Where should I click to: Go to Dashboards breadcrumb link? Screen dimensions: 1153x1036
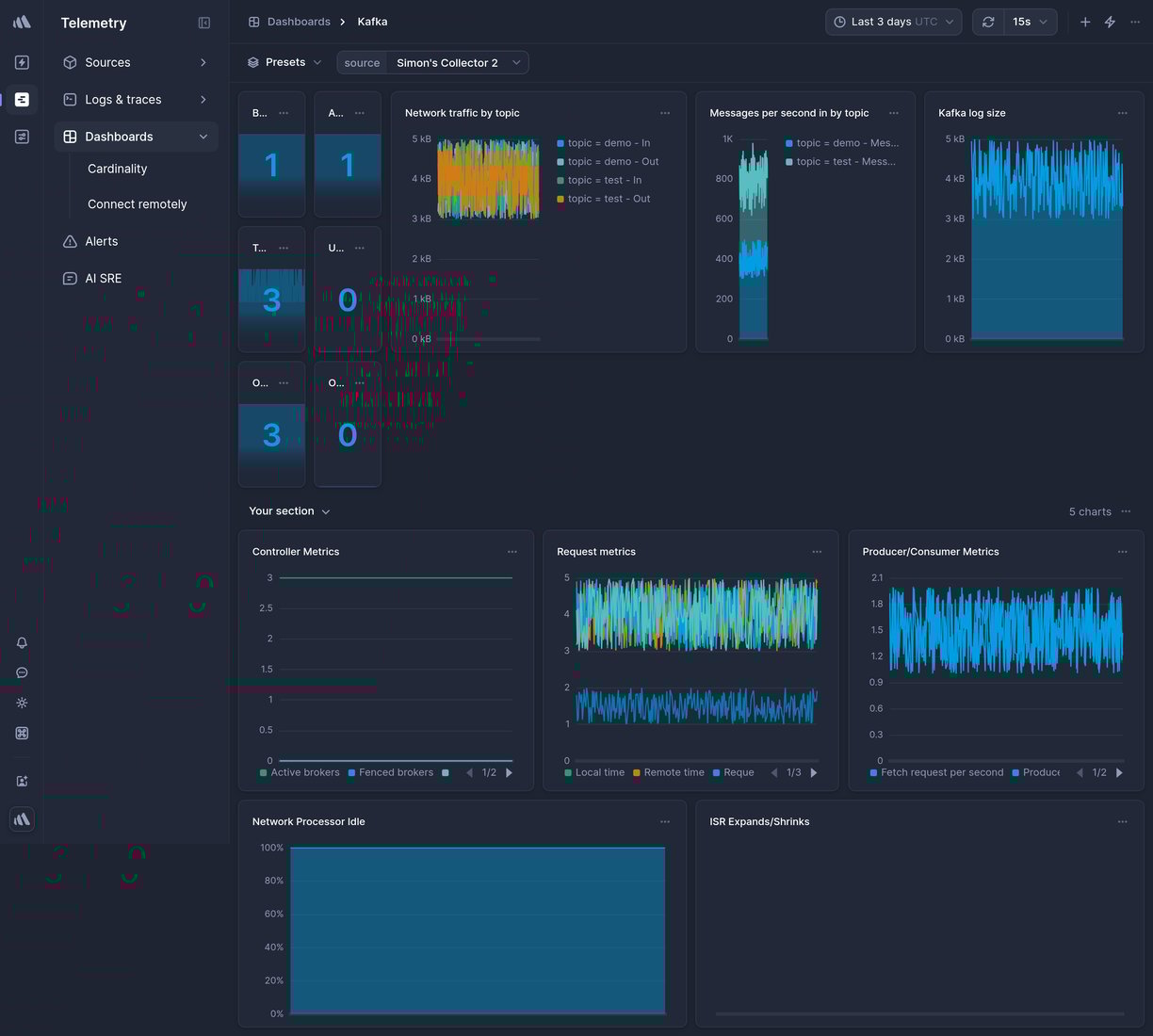[298, 22]
